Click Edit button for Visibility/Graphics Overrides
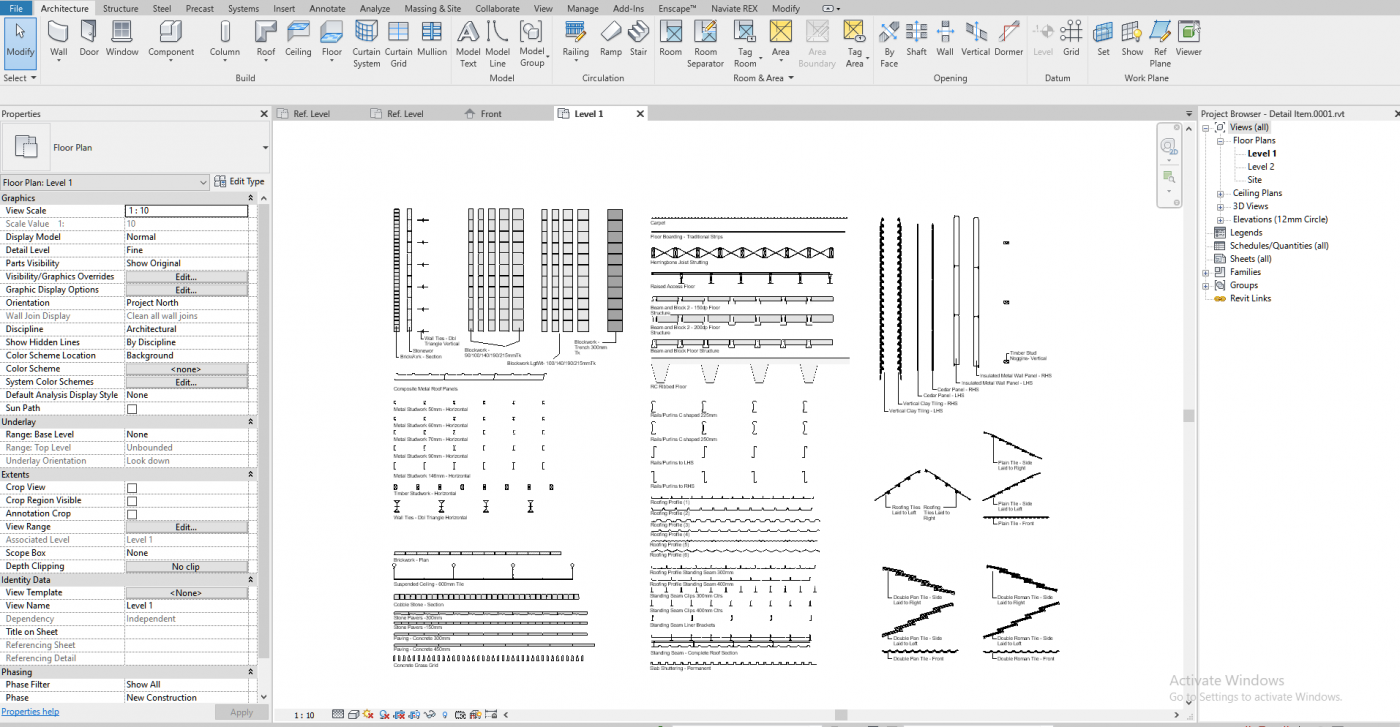The height and width of the screenshot is (727, 1400). pyautogui.click(x=186, y=277)
